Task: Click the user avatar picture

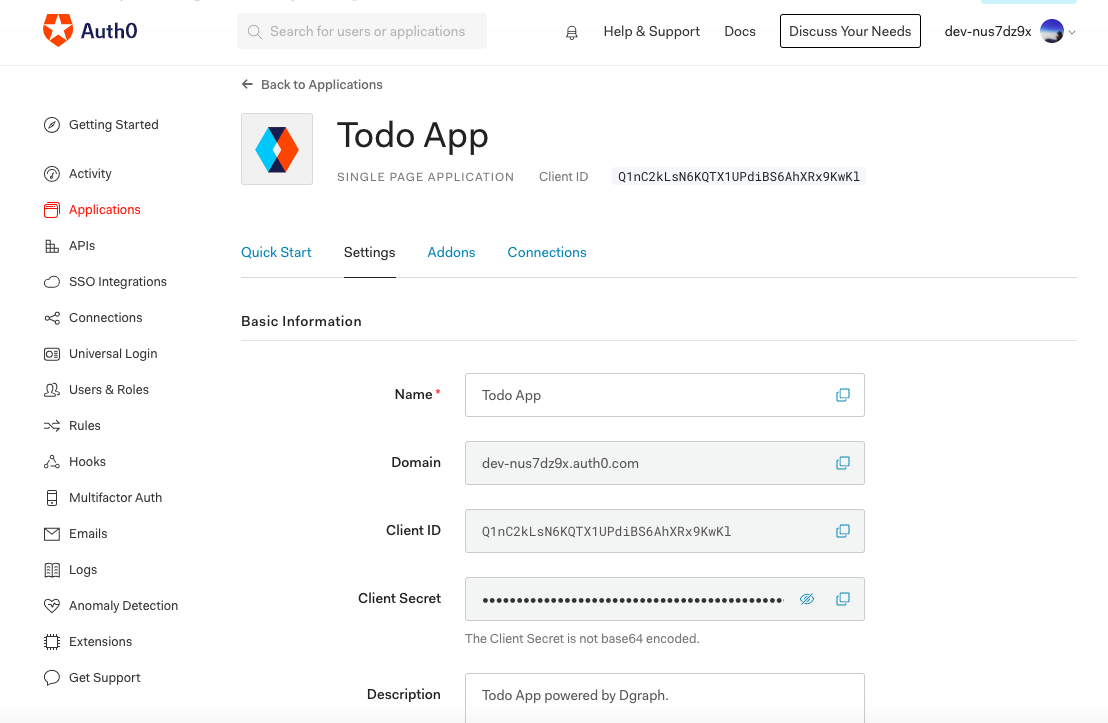Action: (x=1051, y=31)
